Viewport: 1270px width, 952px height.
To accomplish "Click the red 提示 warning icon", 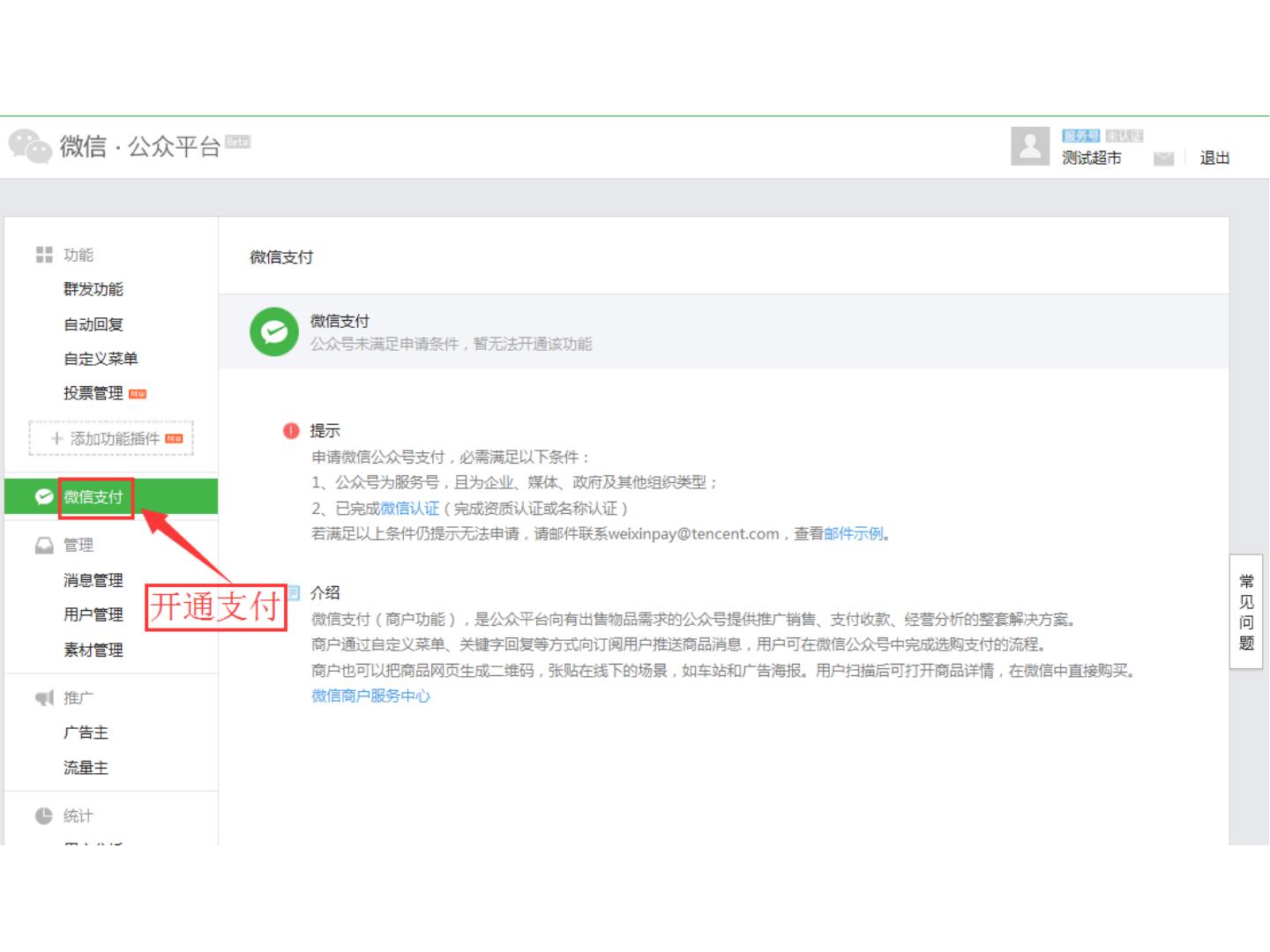I will 291,431.
